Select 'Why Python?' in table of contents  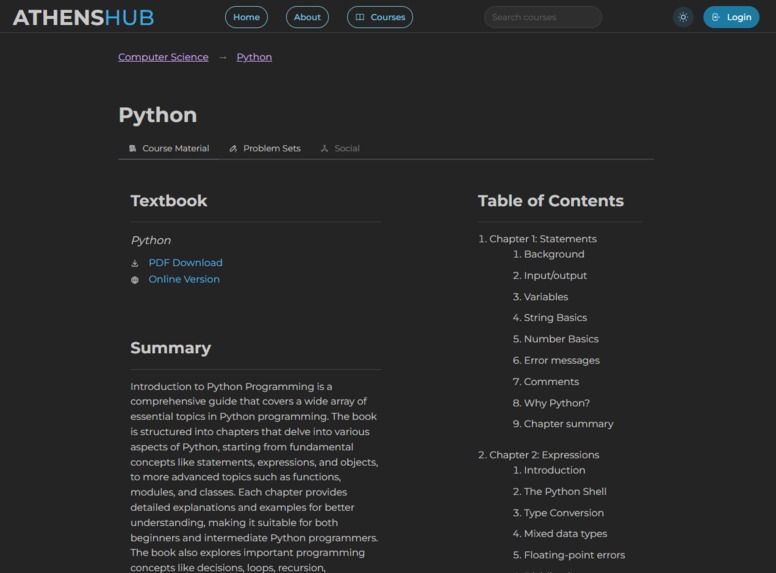[557, 403]
